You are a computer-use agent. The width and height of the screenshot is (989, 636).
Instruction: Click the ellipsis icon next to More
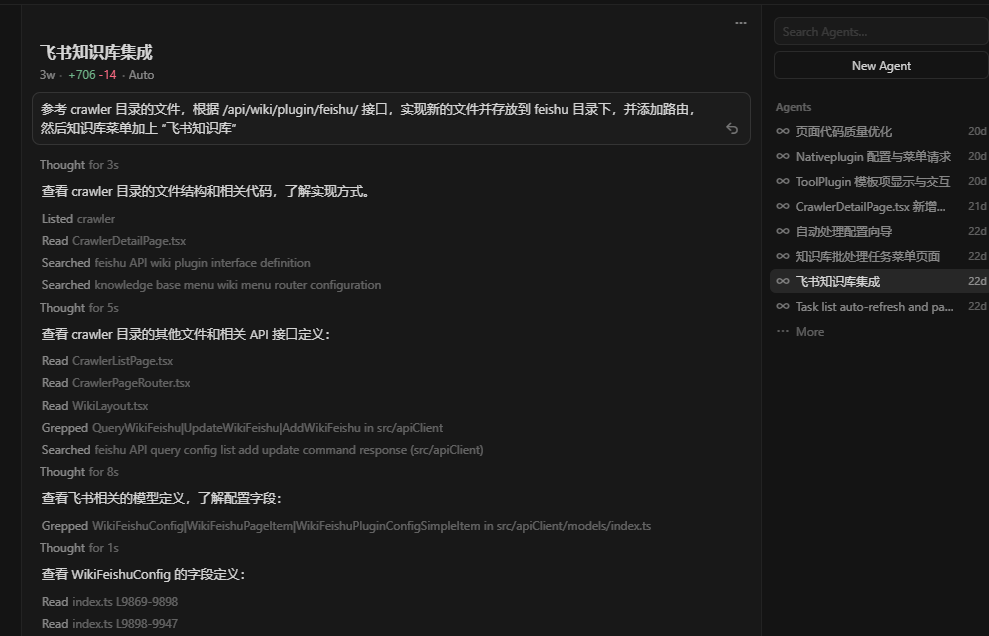[783, 332]
